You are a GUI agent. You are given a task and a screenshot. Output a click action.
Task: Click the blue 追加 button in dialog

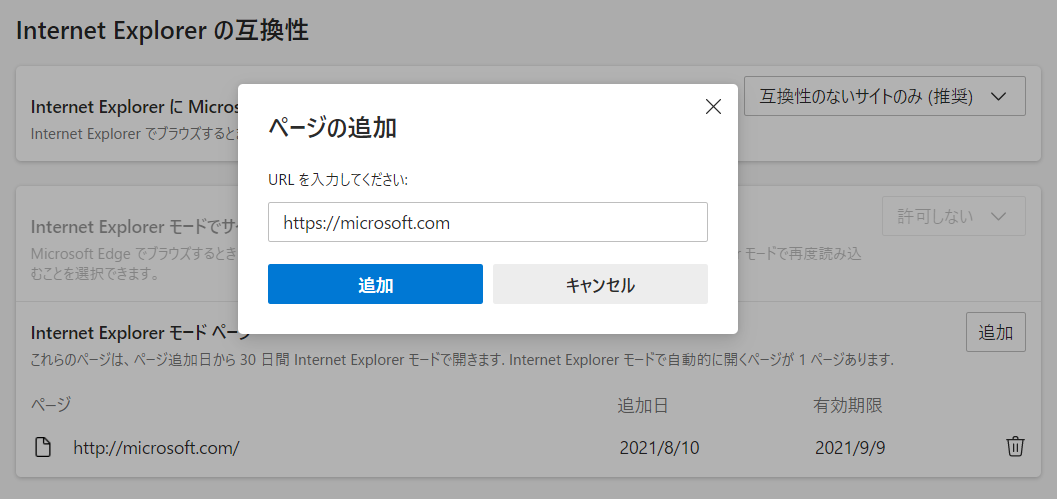pyautogui.click(x=375, y=284)
